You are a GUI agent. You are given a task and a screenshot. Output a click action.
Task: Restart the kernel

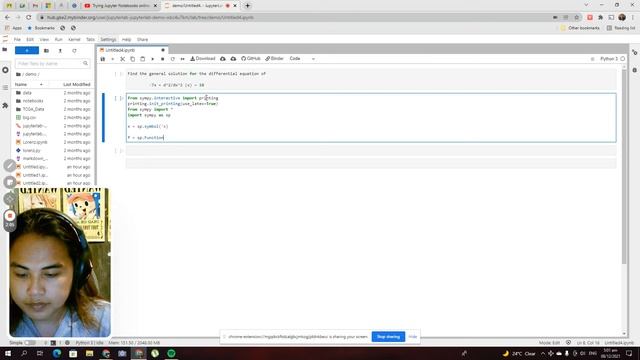(x=173, y=59)
